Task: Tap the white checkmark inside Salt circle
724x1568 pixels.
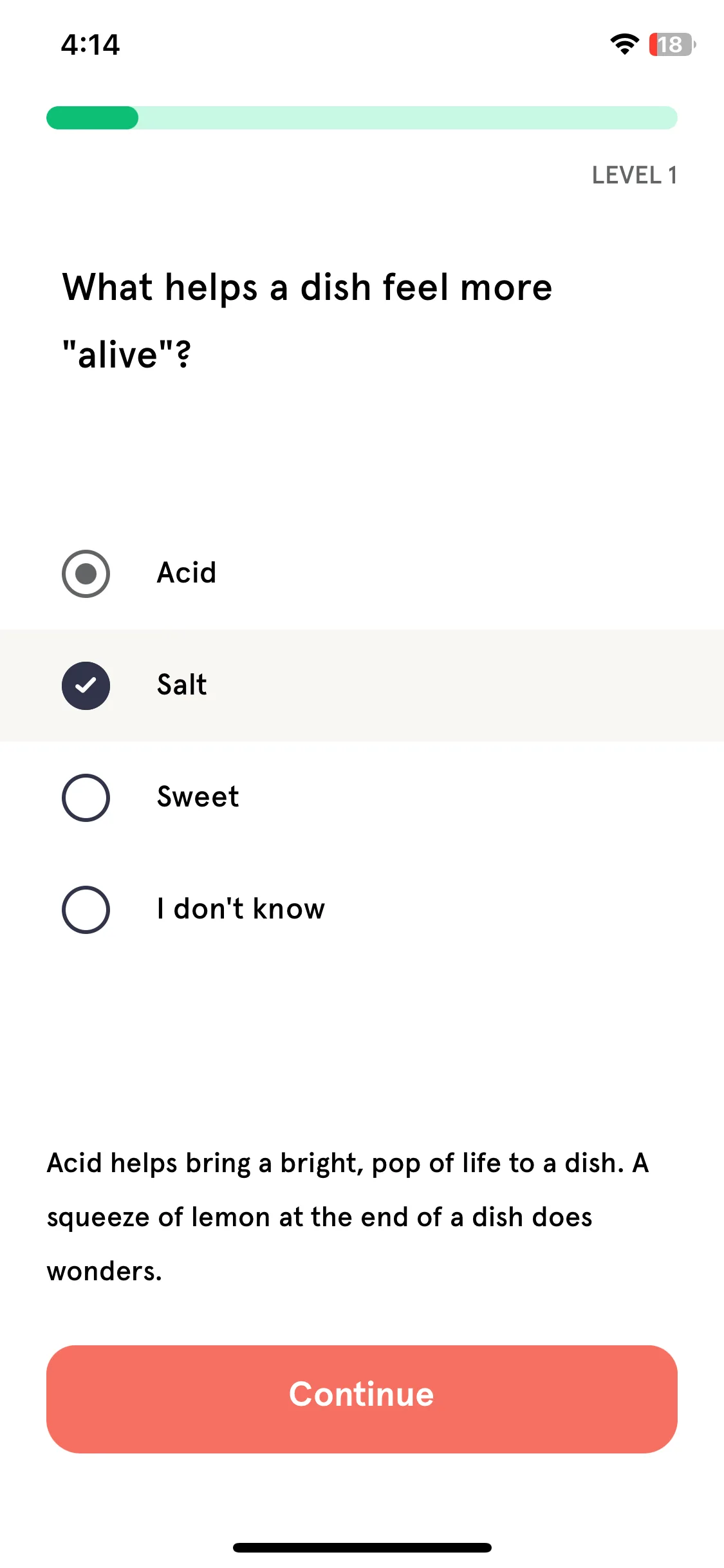Action: pyautogui.click(x=86, y=686)
